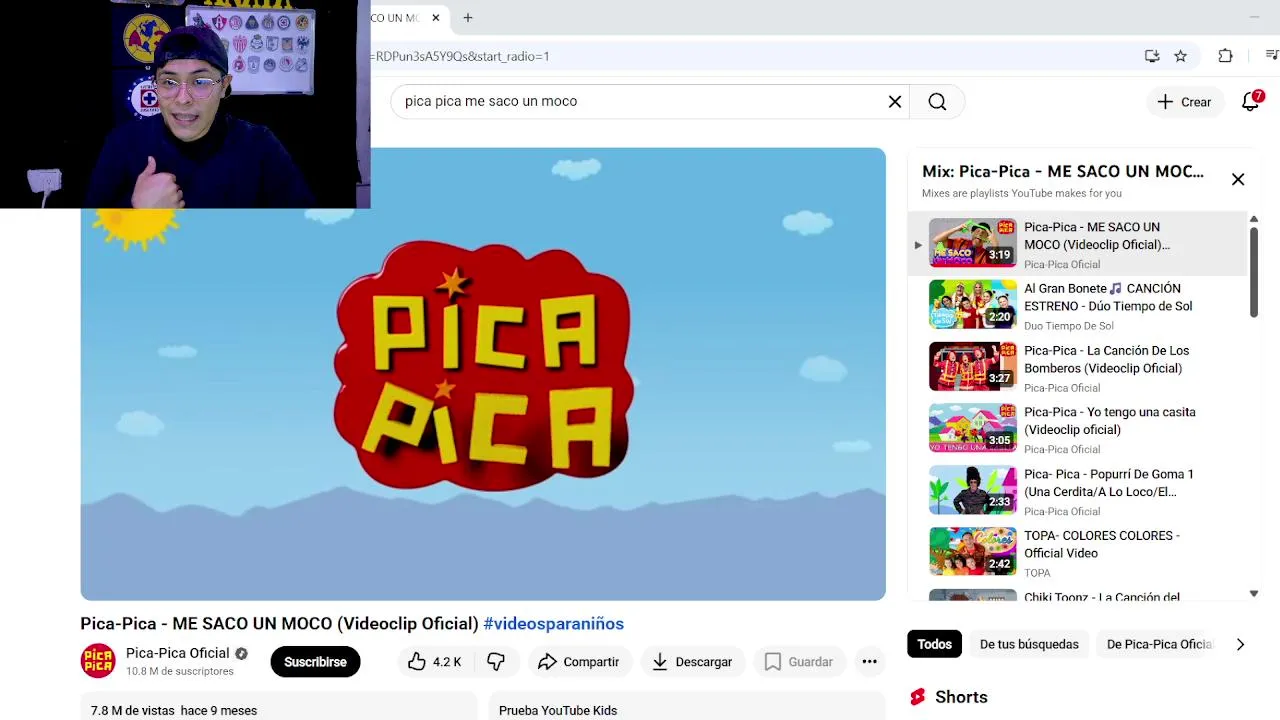The width and height of the screenshot is (1280, 720).
Task: Open the Crear menu
Action: pos(1185,101)
